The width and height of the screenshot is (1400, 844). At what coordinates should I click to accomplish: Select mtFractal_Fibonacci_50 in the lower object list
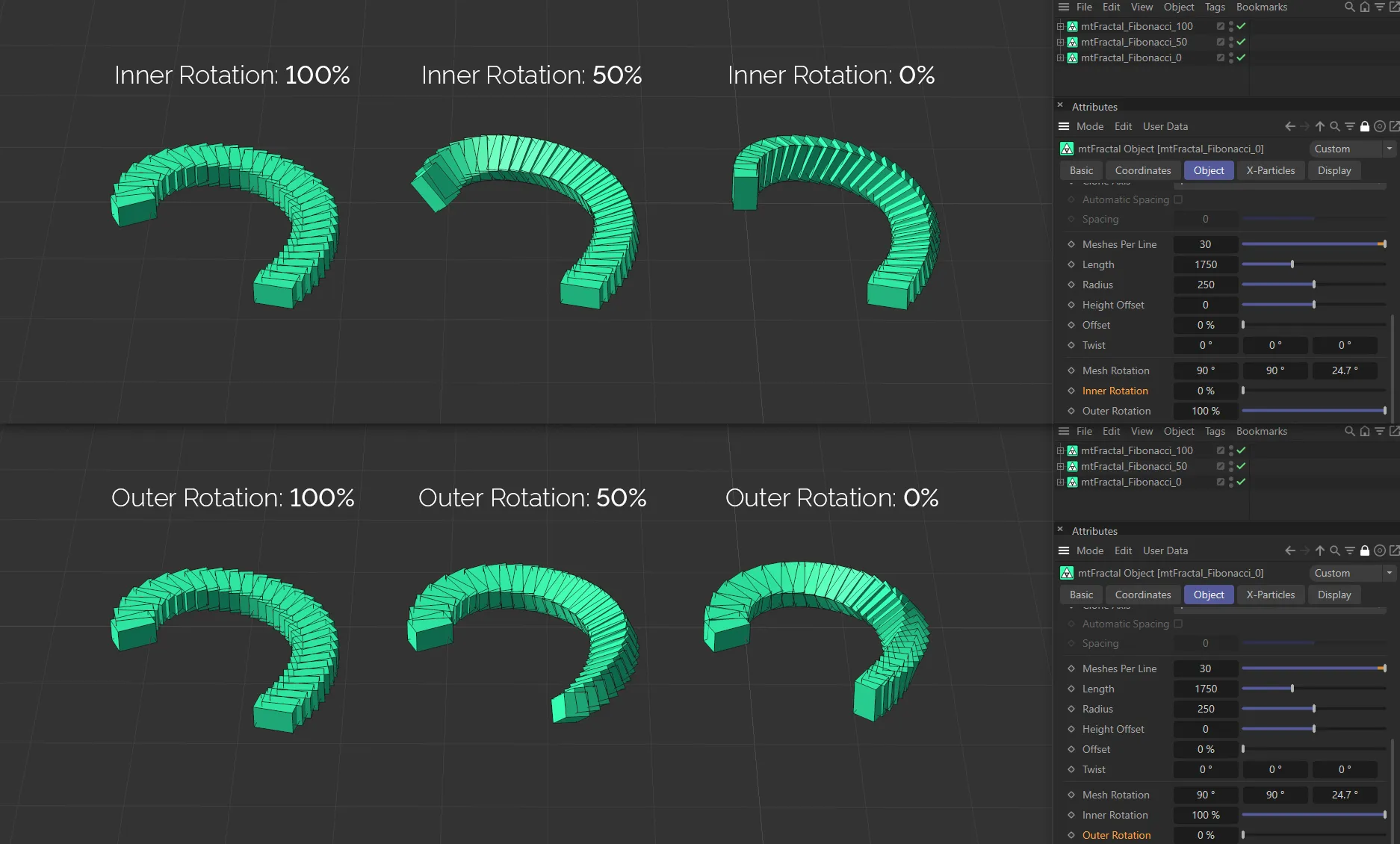click(x=1133, y=466)
